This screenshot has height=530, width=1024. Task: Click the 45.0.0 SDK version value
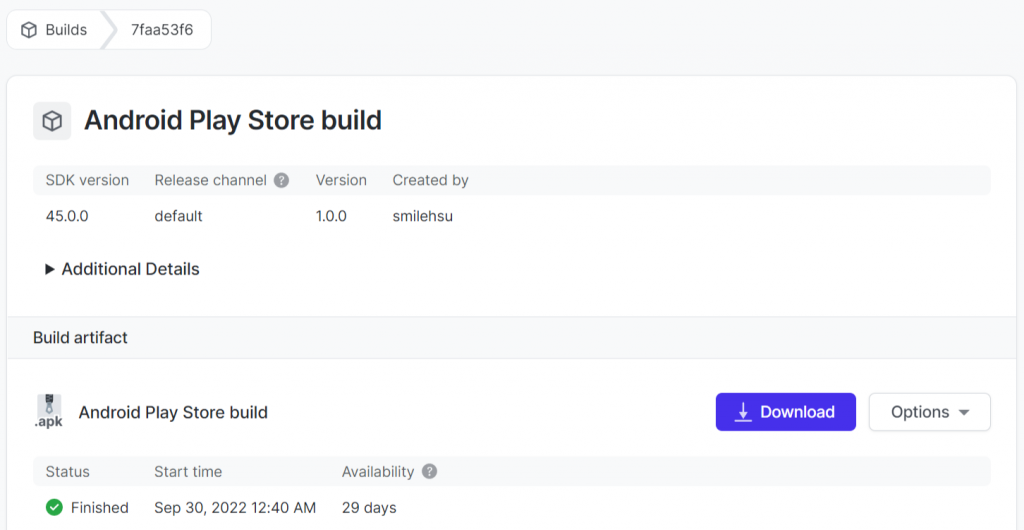(x=67, y=216)
